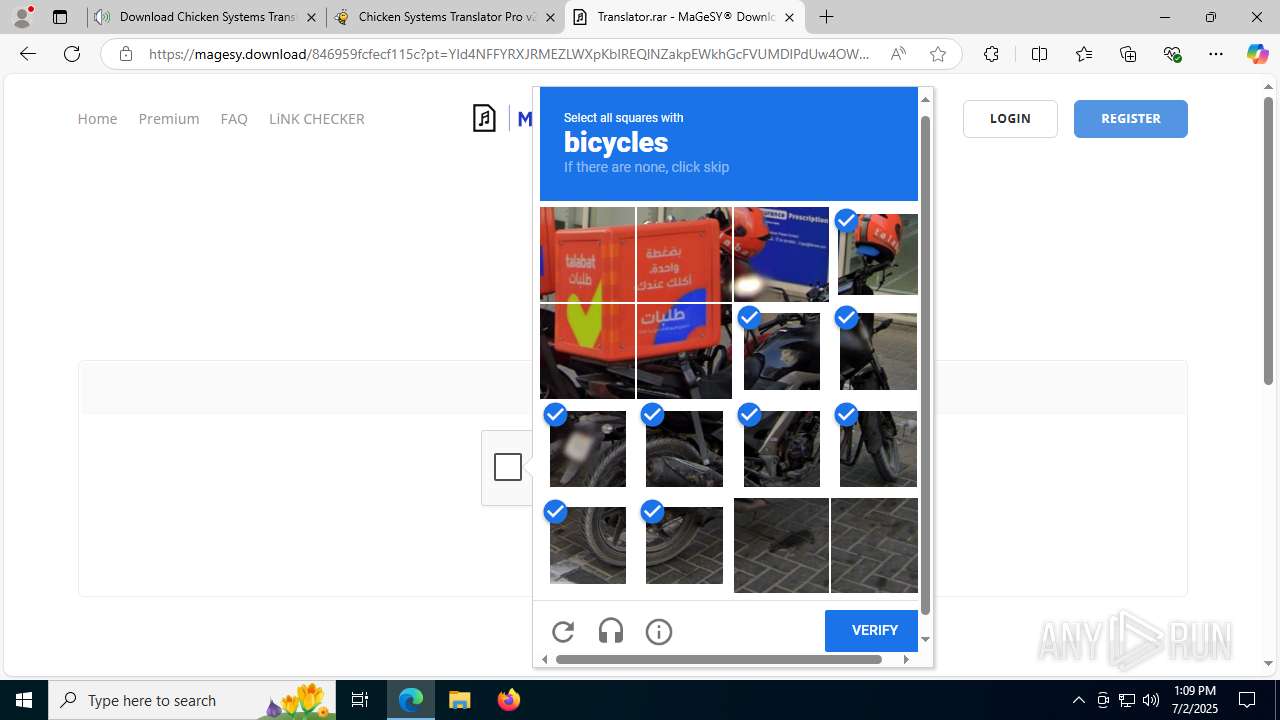
Task: Open the Collections icon
Action: click(1128, 54)
